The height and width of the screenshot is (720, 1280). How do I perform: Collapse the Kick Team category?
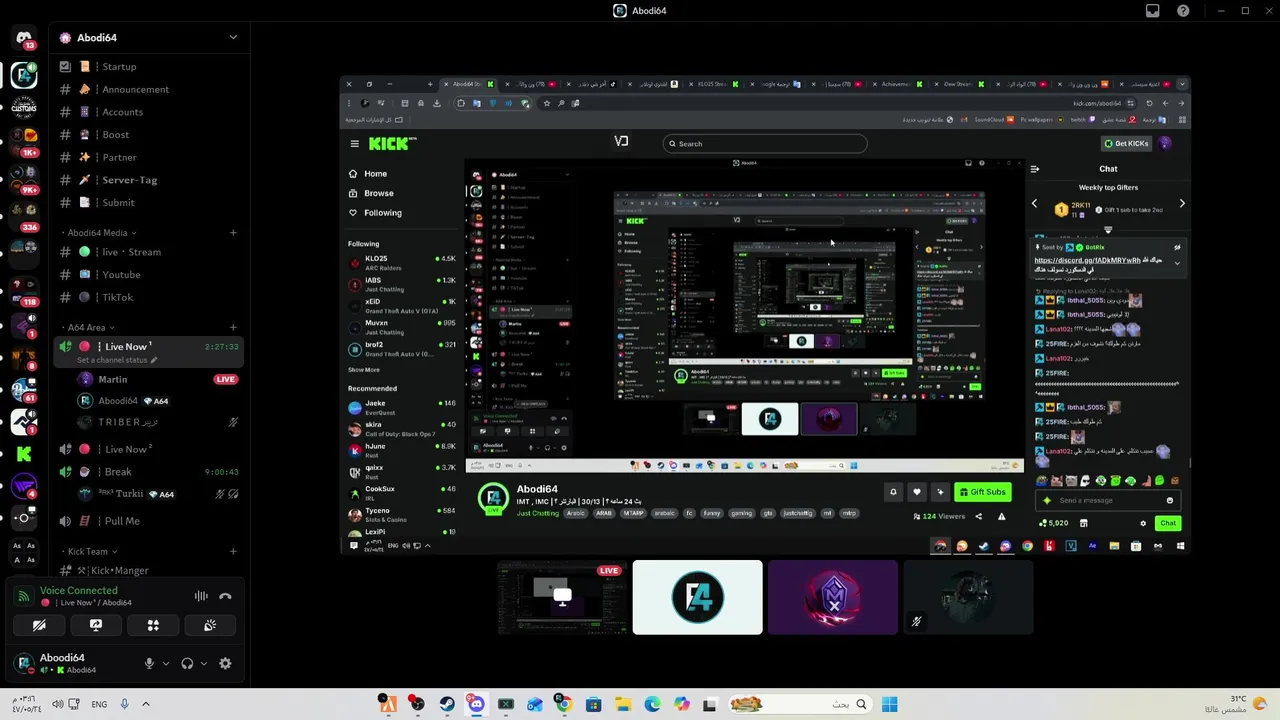point(91,551)
